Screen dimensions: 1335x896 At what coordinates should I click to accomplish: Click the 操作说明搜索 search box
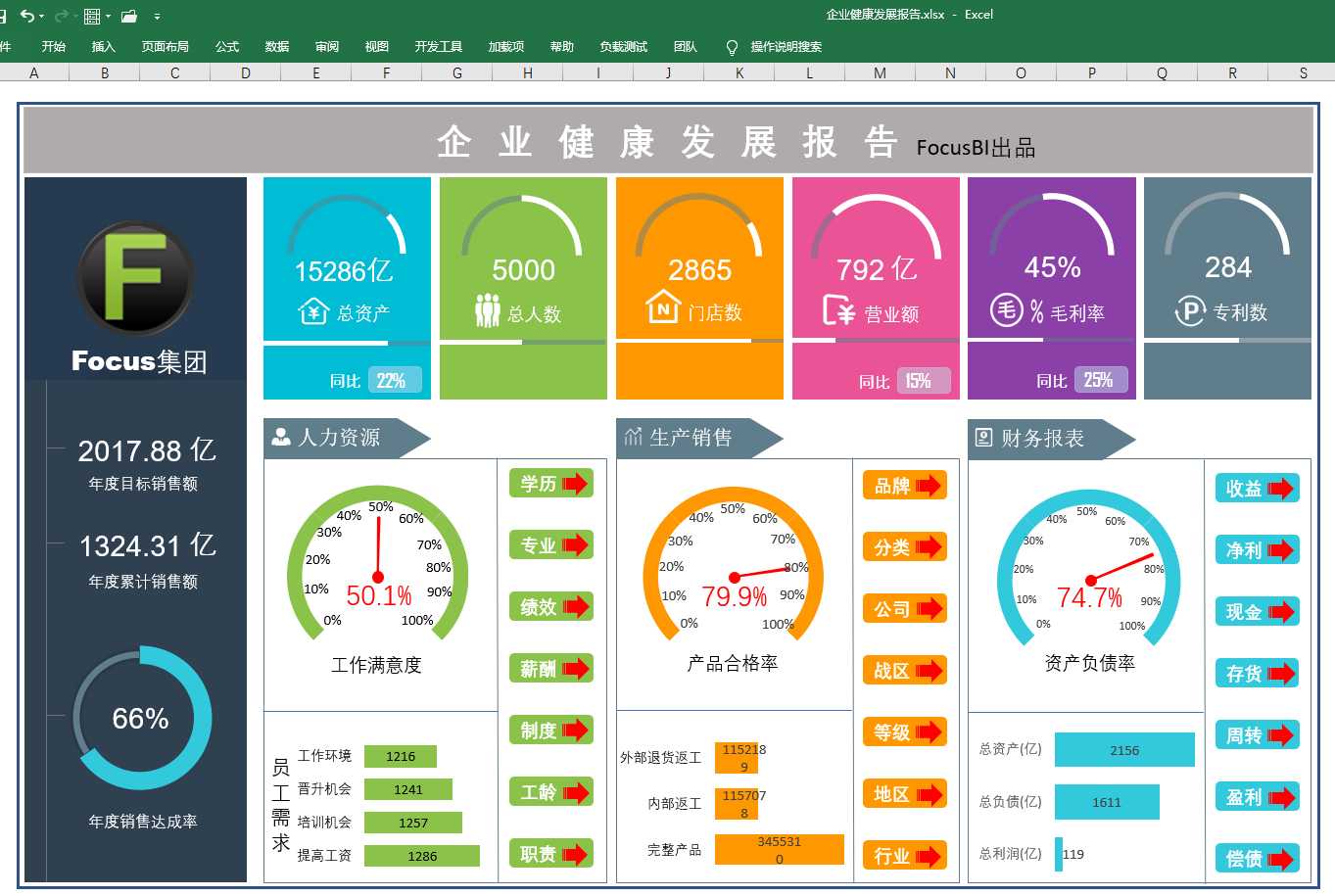coord(787,47)
